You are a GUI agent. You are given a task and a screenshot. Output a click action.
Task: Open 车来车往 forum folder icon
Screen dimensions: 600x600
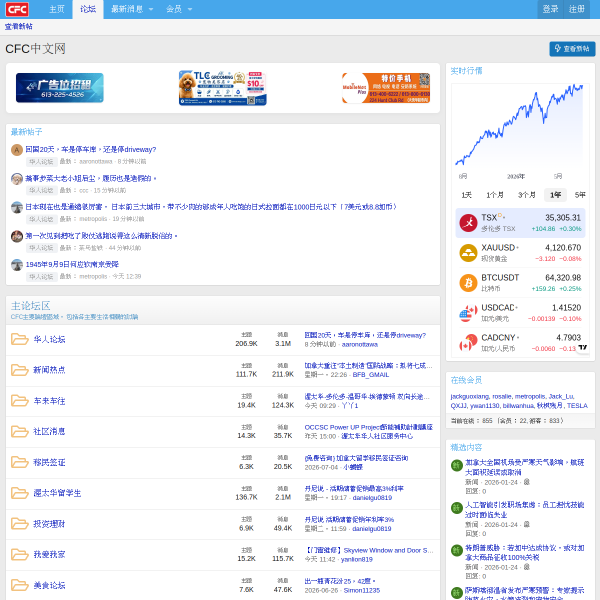pos(20,401)
